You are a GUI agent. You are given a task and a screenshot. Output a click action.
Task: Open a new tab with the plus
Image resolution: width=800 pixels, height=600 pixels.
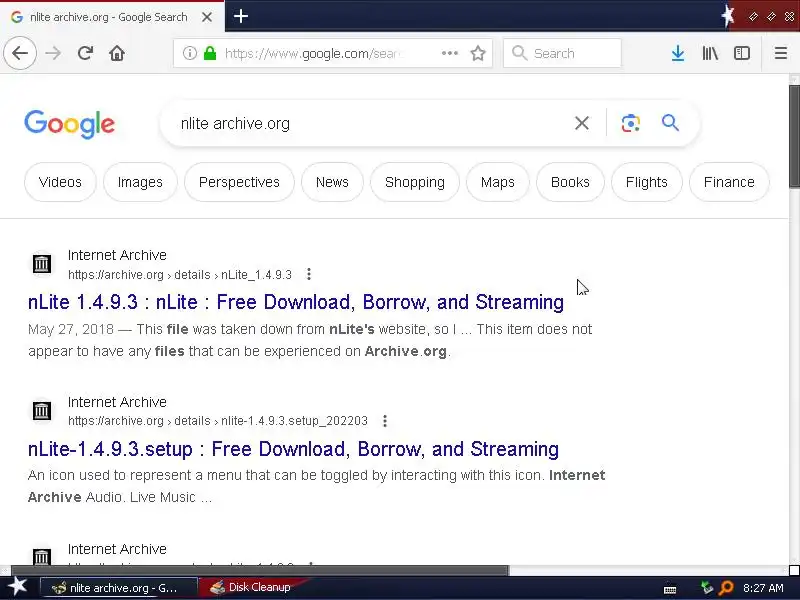[x=241, y=16]
